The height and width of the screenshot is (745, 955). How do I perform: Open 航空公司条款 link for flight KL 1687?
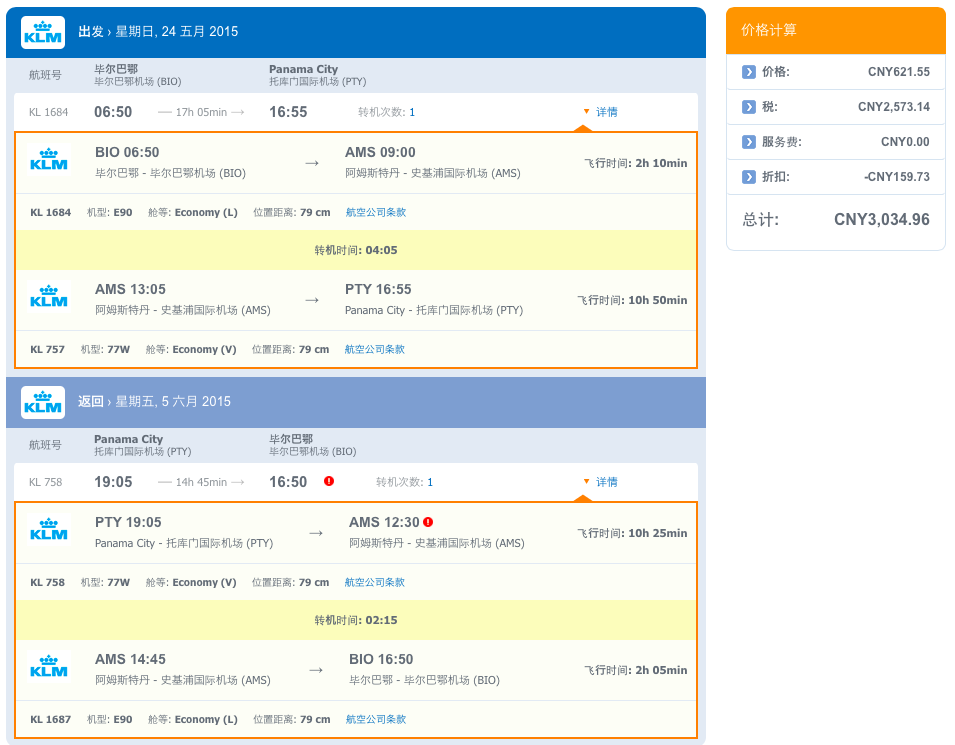point(376,719)
